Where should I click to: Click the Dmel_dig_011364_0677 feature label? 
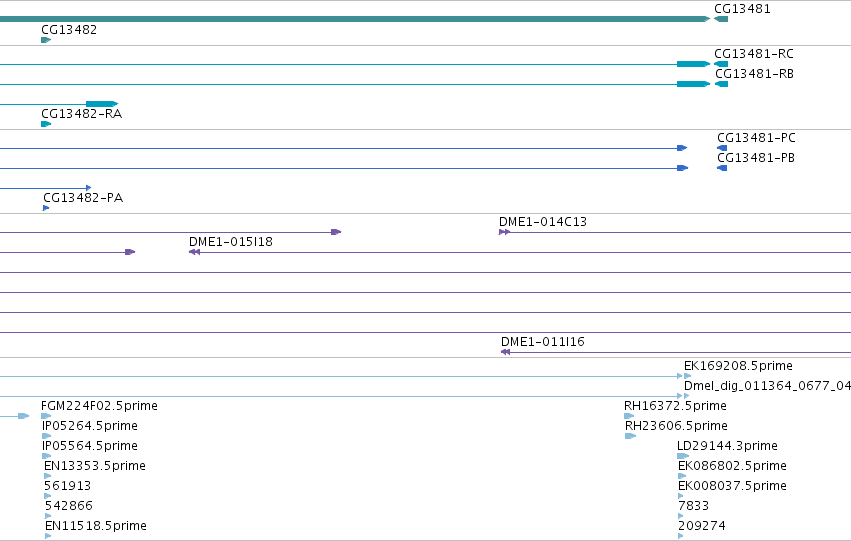(767, 386)
